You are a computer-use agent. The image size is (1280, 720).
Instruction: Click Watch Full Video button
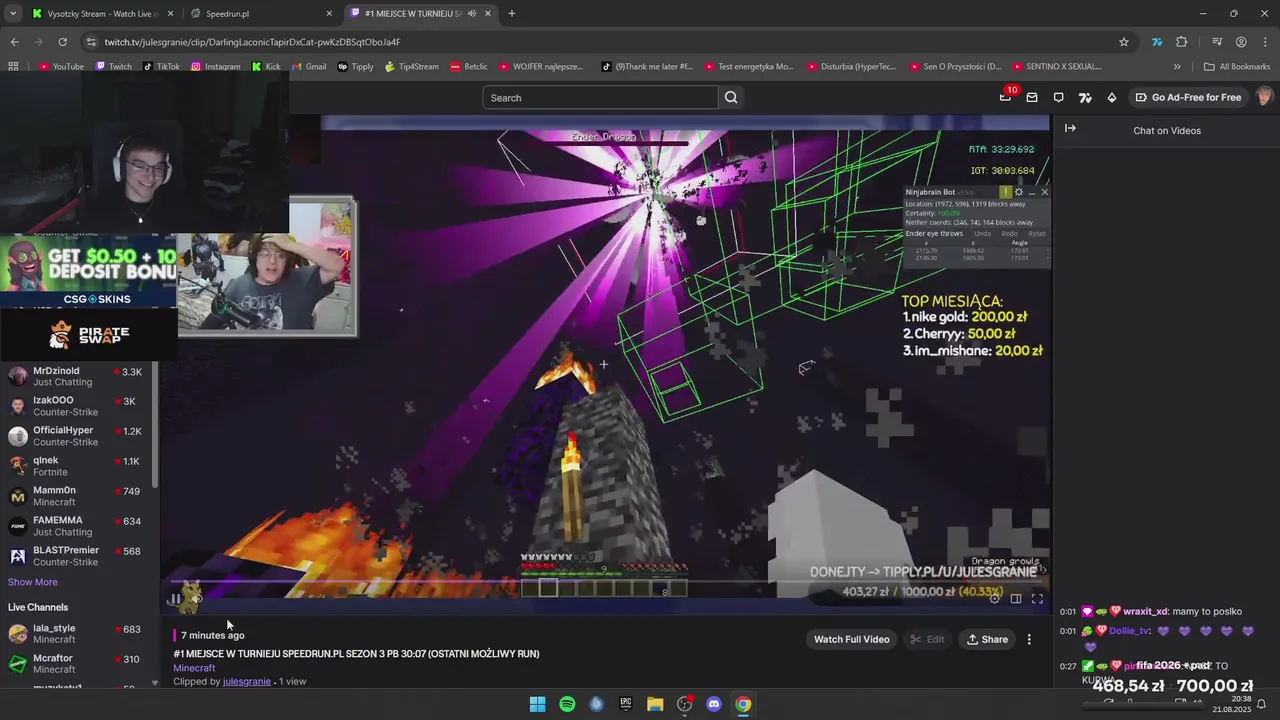click(851, 639)
